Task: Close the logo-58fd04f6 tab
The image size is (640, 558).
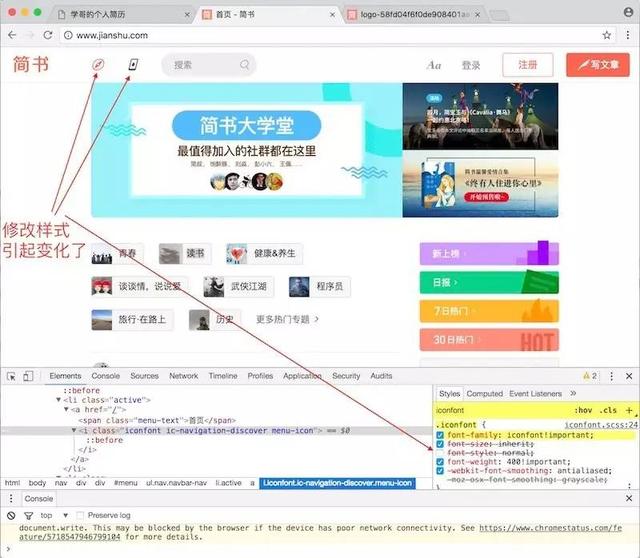Action: click(478, 15)
